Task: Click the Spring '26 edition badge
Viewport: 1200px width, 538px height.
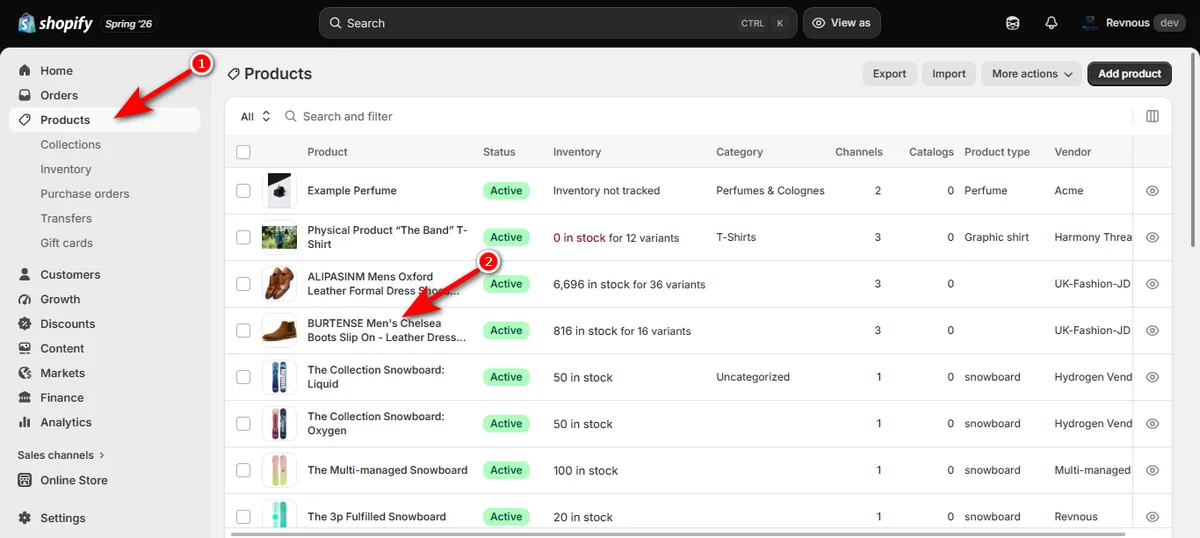Action: click(129, 23)
